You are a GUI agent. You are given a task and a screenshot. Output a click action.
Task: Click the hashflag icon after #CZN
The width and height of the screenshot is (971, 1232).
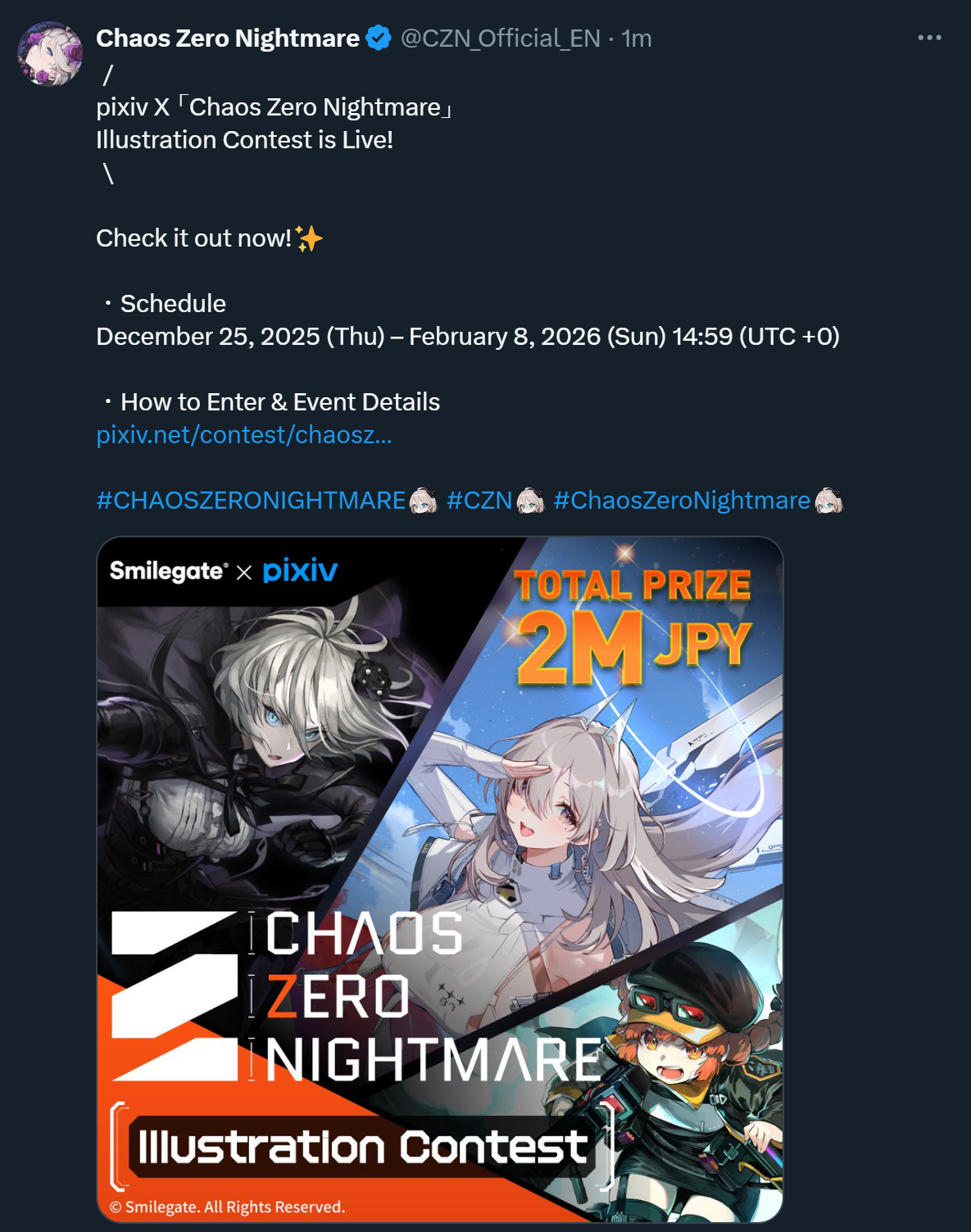530,500
